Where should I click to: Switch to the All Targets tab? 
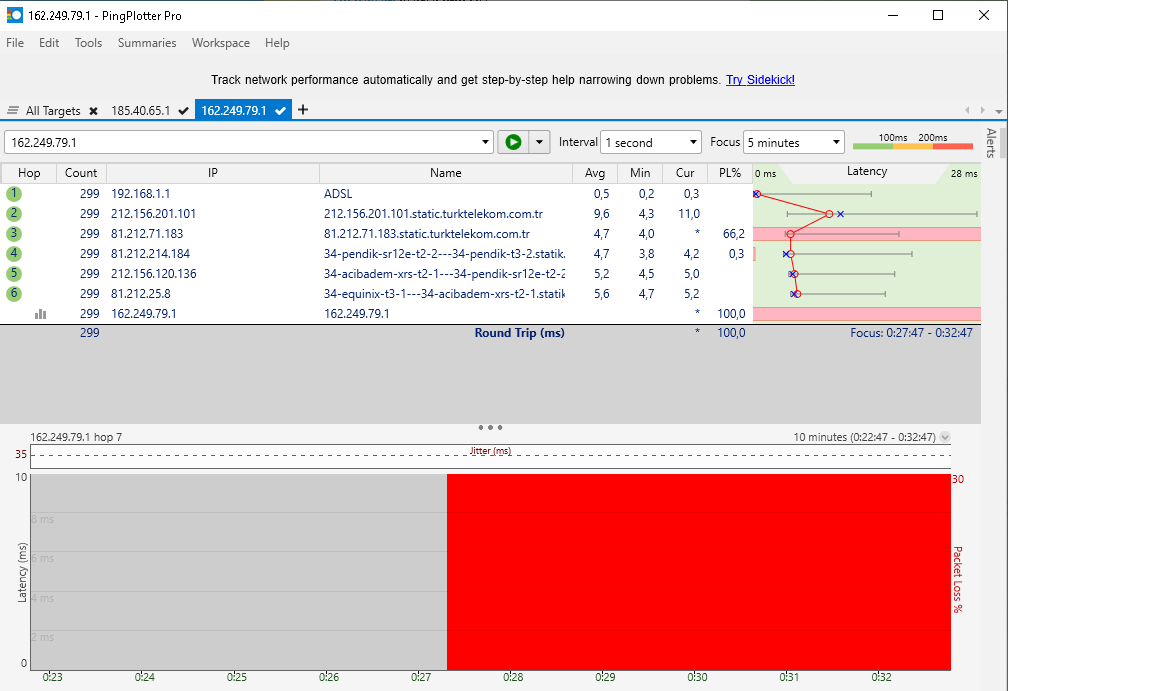pyautogui.click(x=53, y=111)
